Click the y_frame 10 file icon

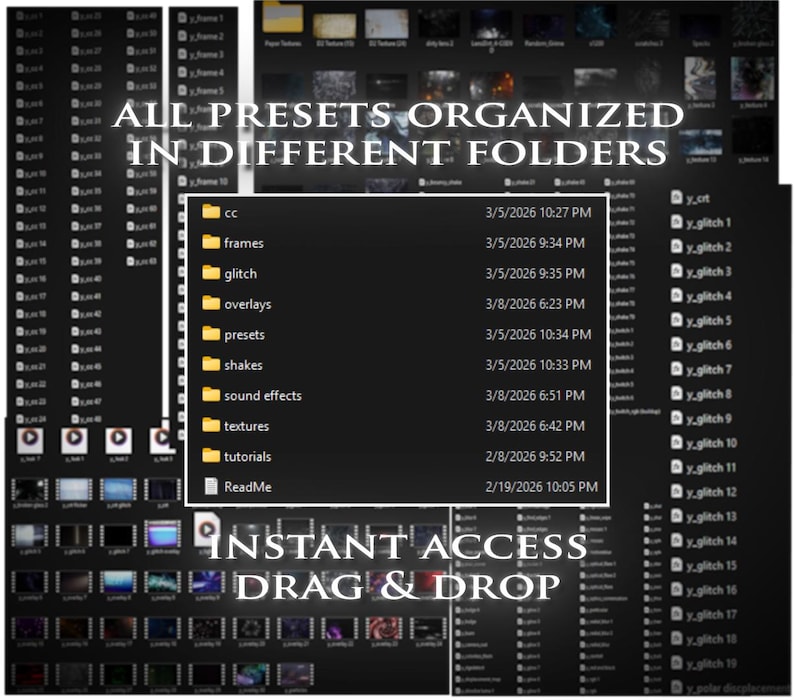(x=182, y=181)
